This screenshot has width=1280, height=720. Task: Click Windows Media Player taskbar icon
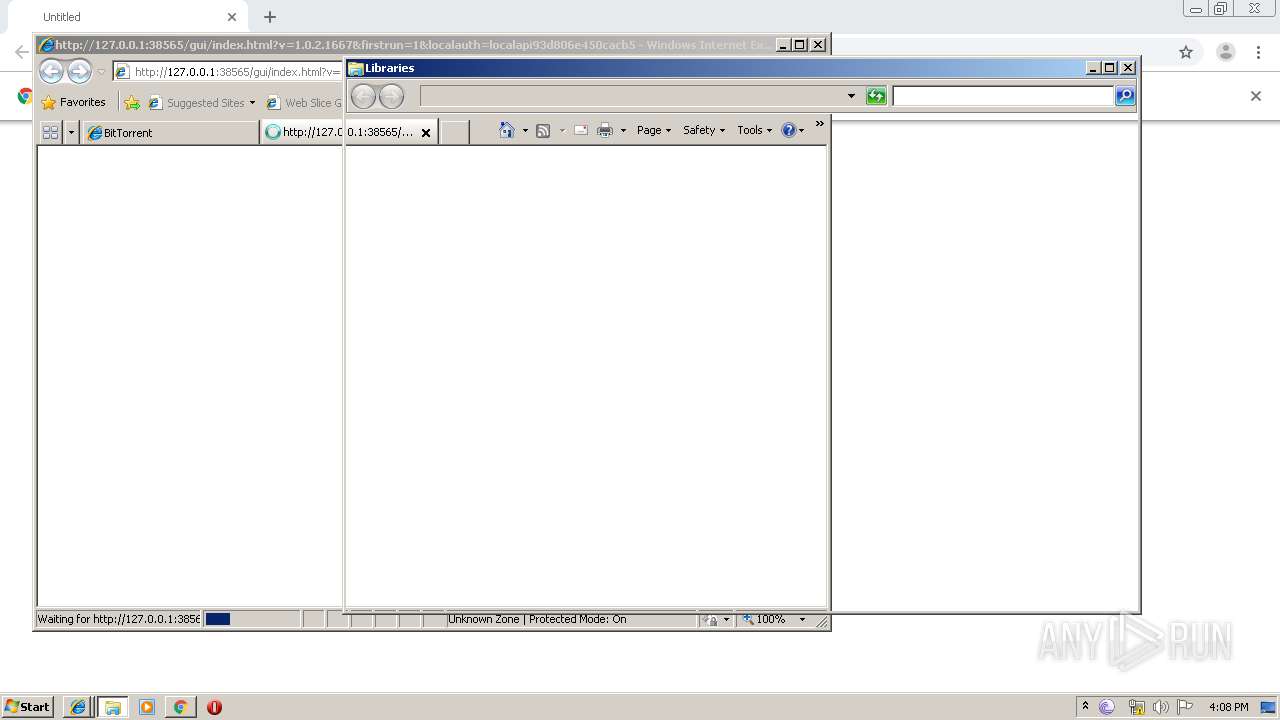(x=147, y=707)
